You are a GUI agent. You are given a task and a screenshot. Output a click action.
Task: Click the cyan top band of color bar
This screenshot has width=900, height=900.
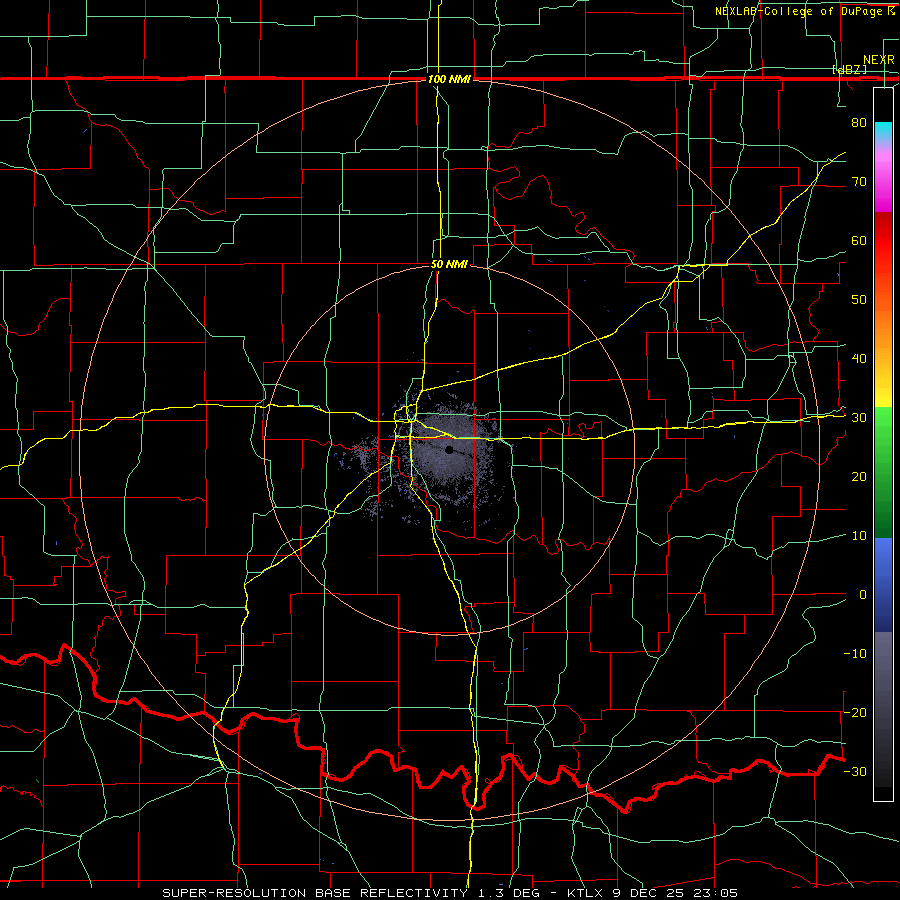883,129
